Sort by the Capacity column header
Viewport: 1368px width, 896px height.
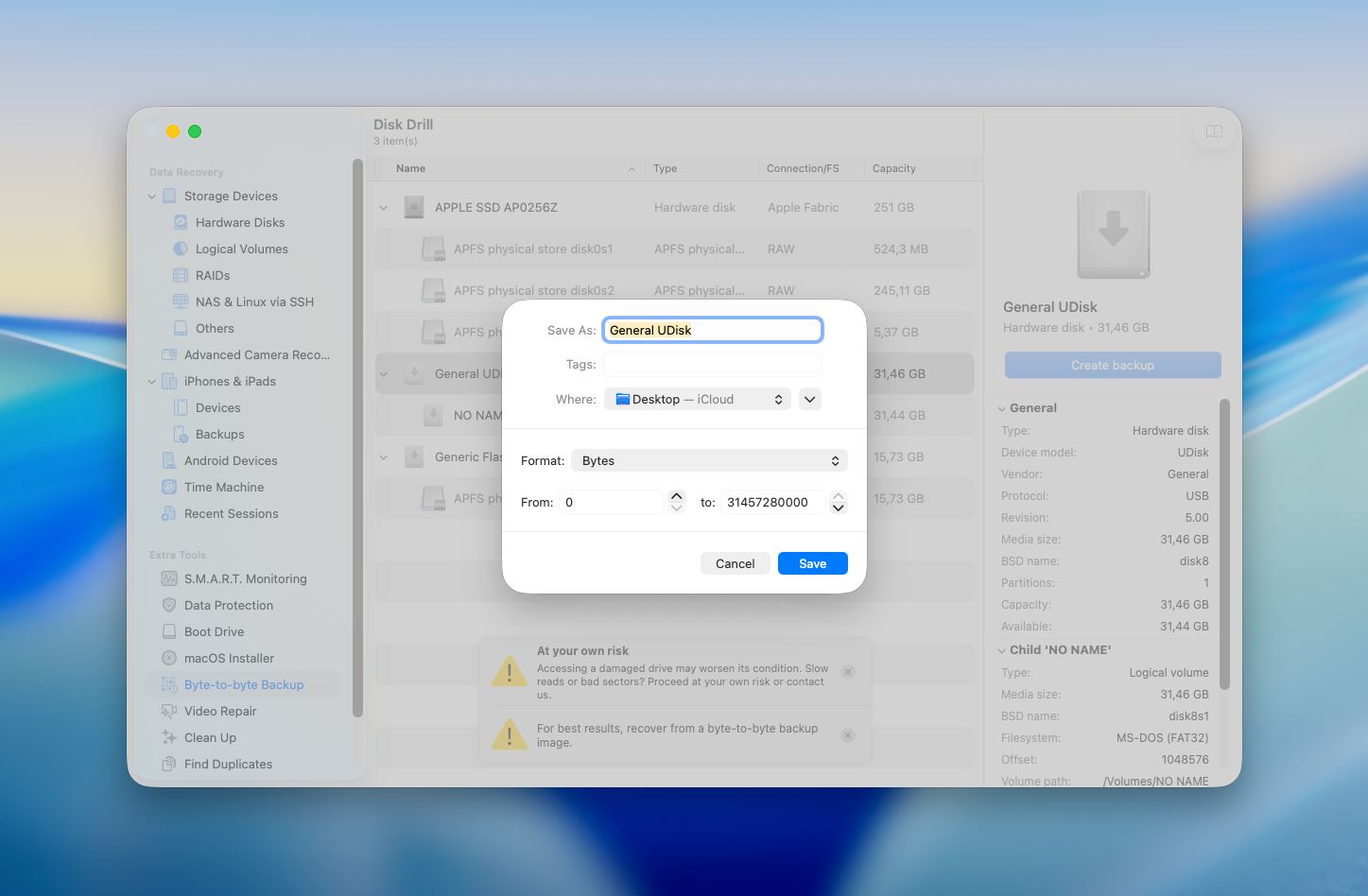click(x=919, y=168)
